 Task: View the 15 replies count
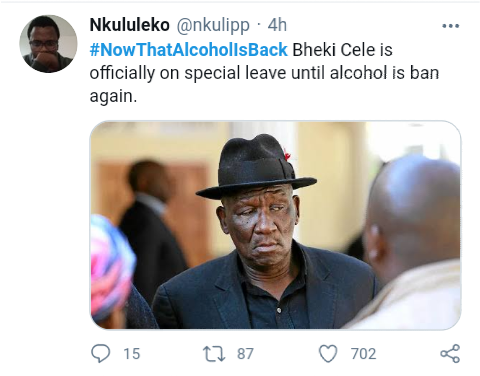tap(132, 354)
